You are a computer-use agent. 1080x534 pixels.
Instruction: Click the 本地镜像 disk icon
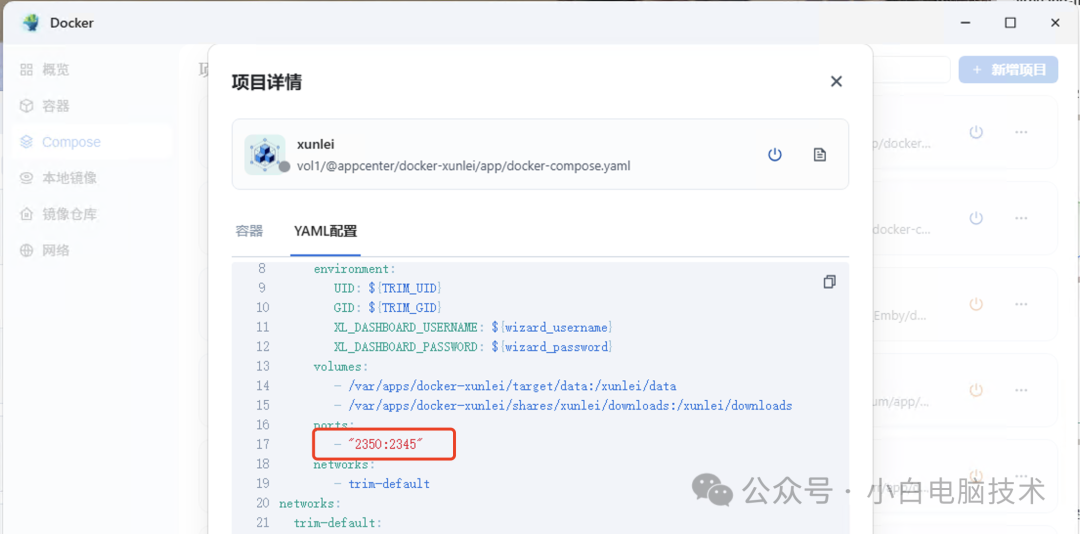(x=26, y=178)
